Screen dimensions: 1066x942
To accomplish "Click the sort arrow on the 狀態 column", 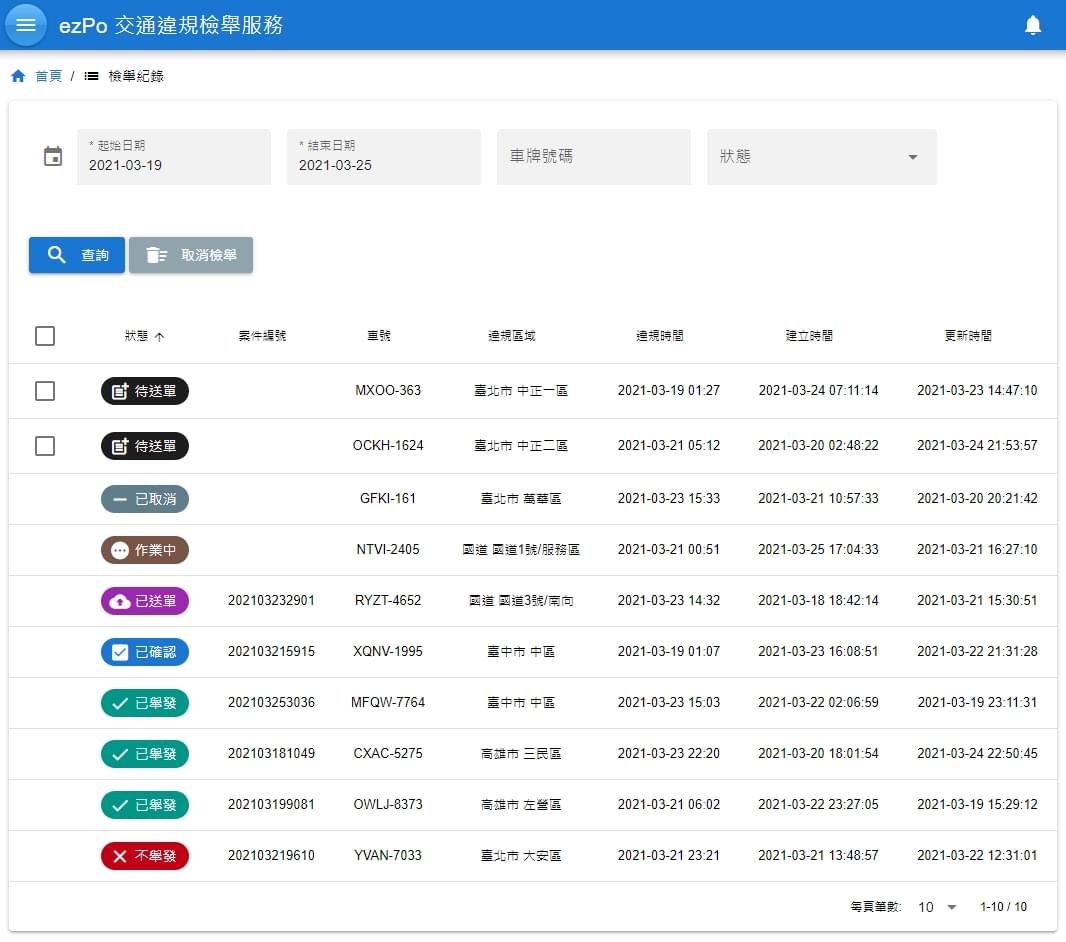I will click(159, 336).
